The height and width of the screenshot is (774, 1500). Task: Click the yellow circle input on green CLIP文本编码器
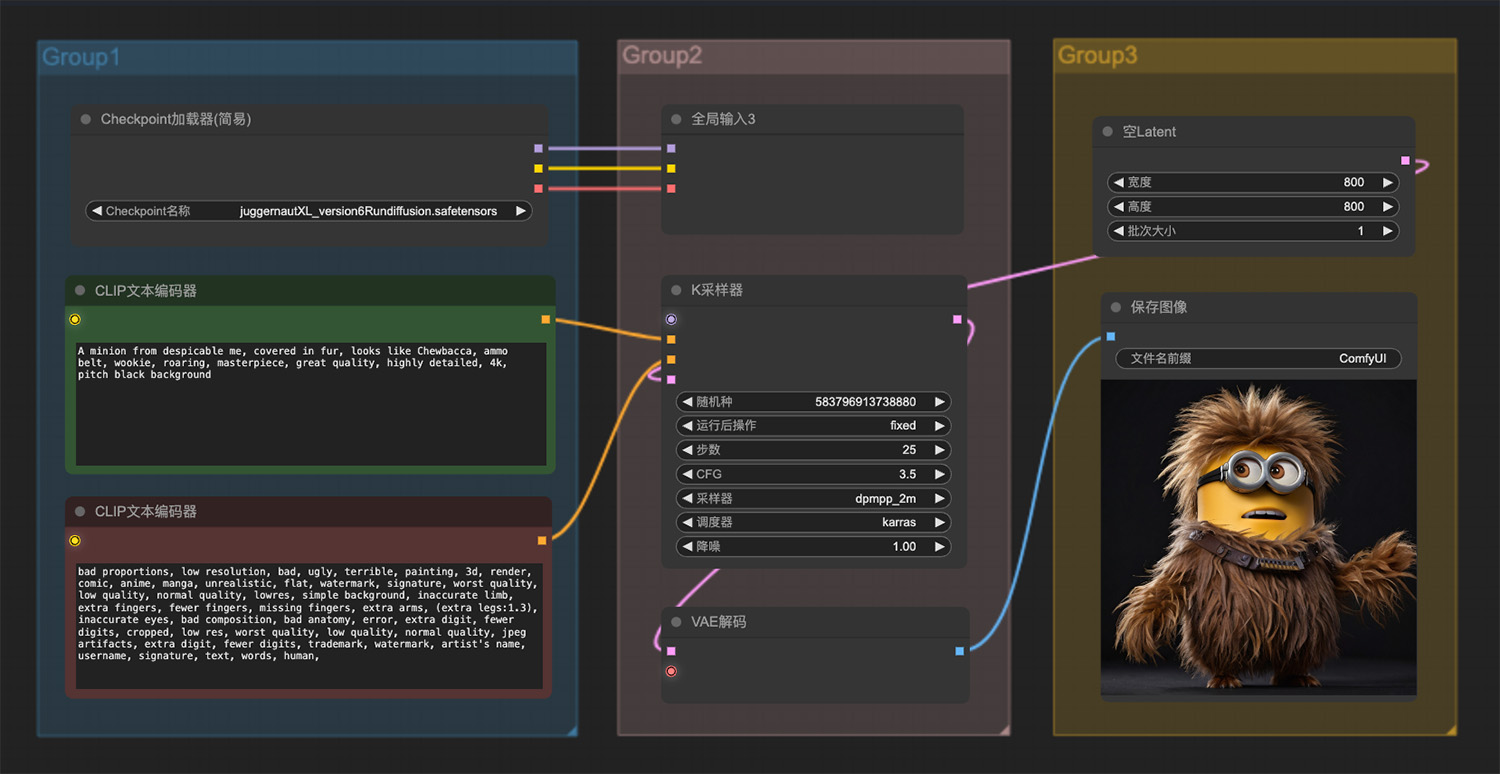pos(75,320)
